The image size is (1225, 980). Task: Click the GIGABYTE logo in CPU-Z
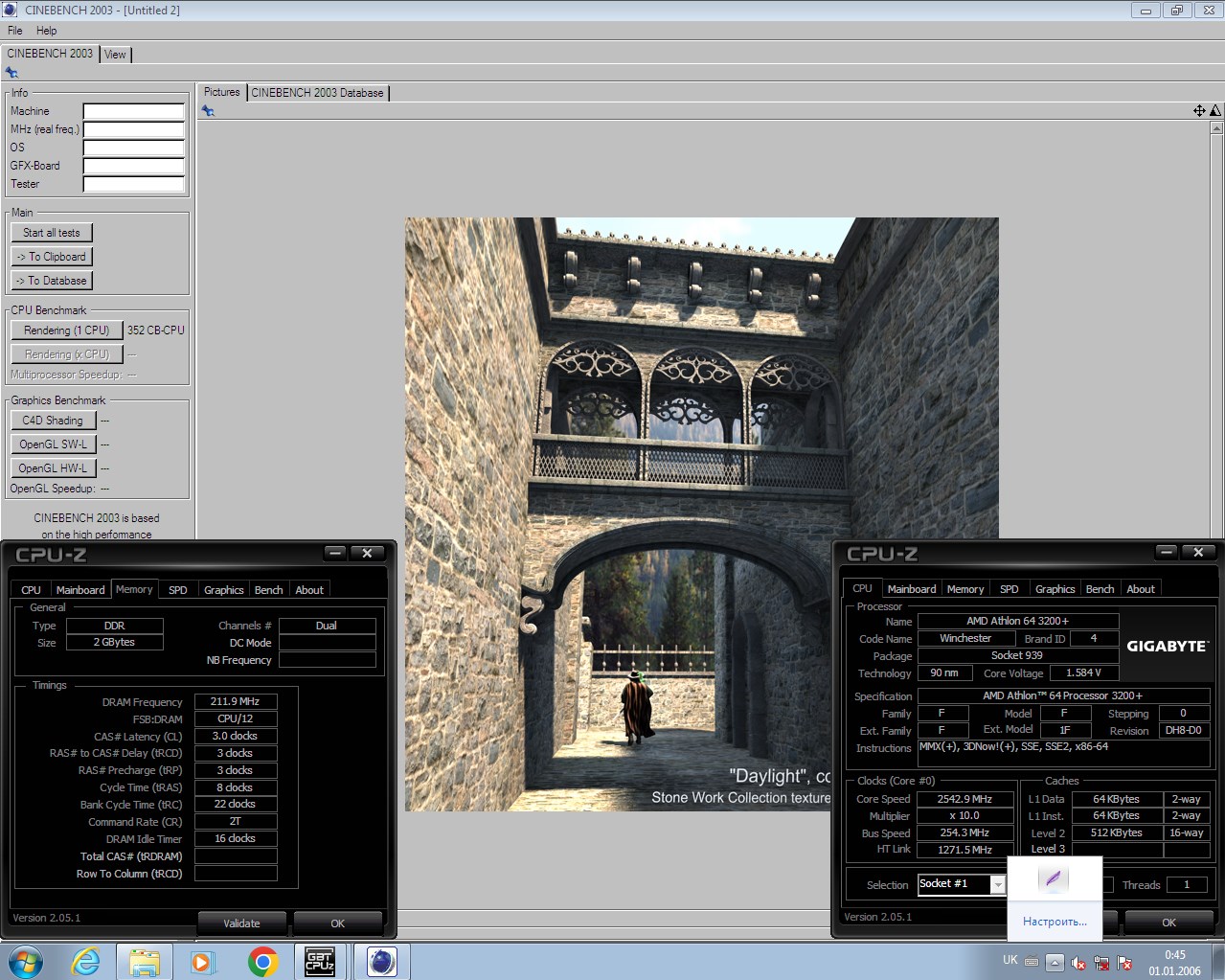1167,646
